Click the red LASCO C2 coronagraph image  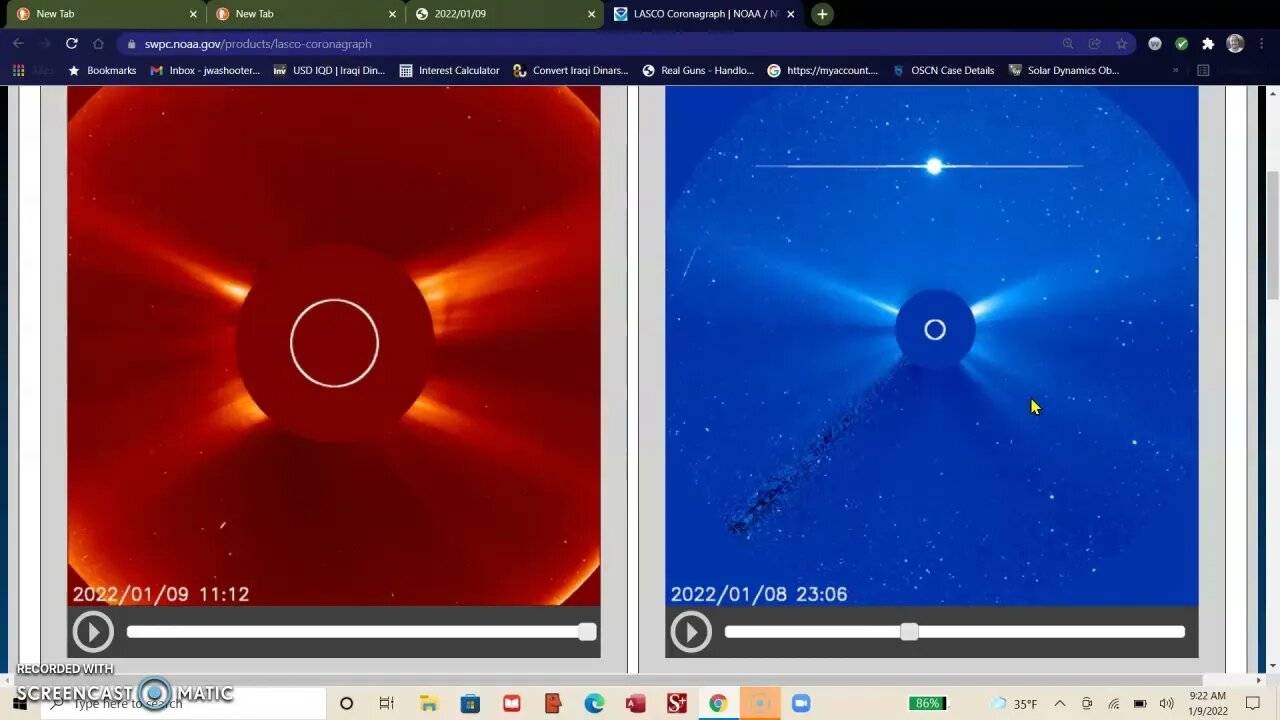pos(334,345)
